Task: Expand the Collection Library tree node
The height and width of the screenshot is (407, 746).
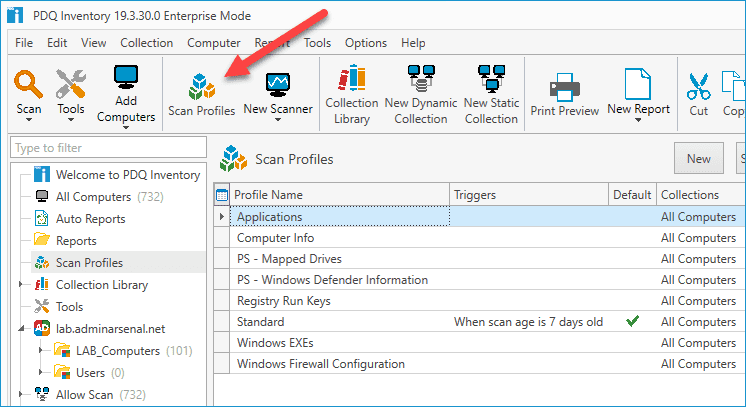Action: 21,285
